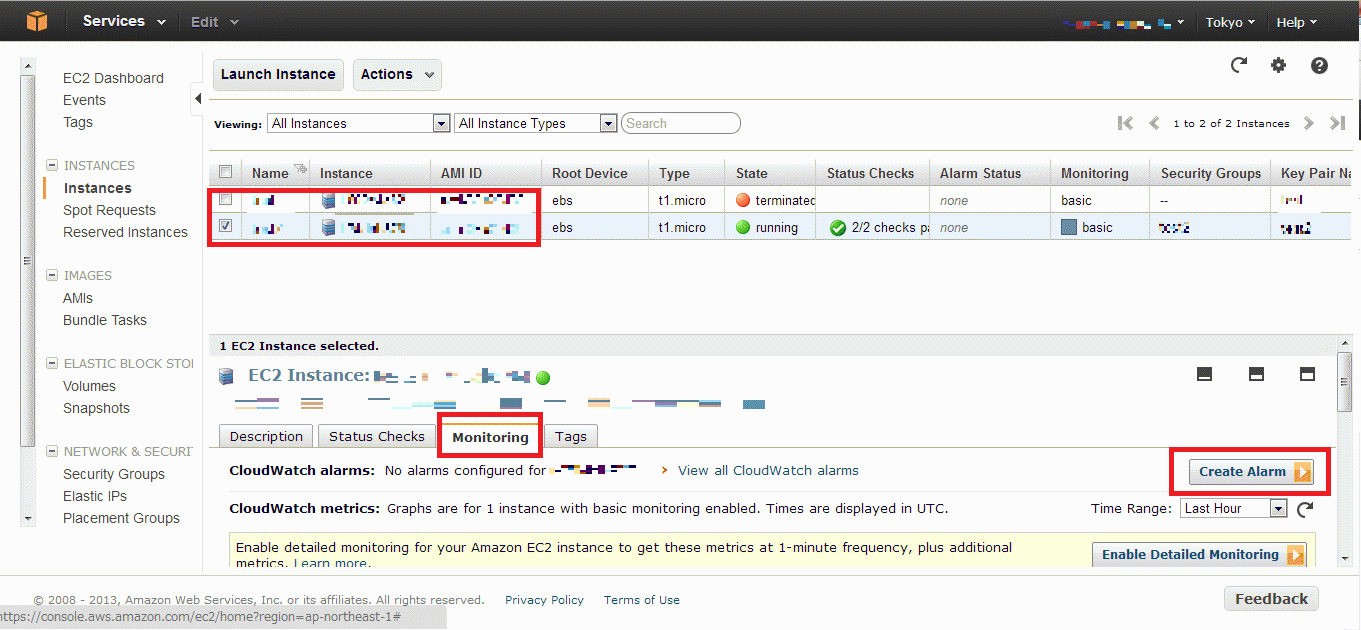Collapse the INSTANCES sidebar section
Image resolution: width=1361 pixels, height=630 pixels.
pos(52,165)
